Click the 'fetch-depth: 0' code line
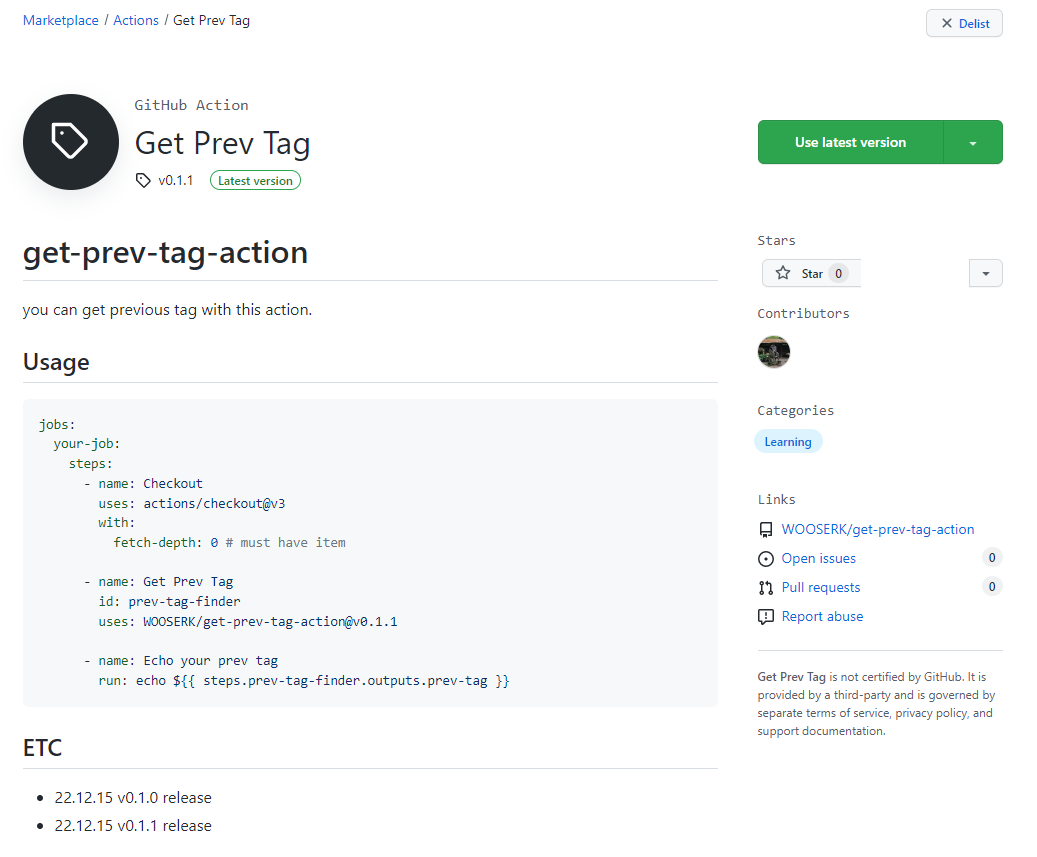Viewport: 1037px width, 857px height. click(229, 543)
